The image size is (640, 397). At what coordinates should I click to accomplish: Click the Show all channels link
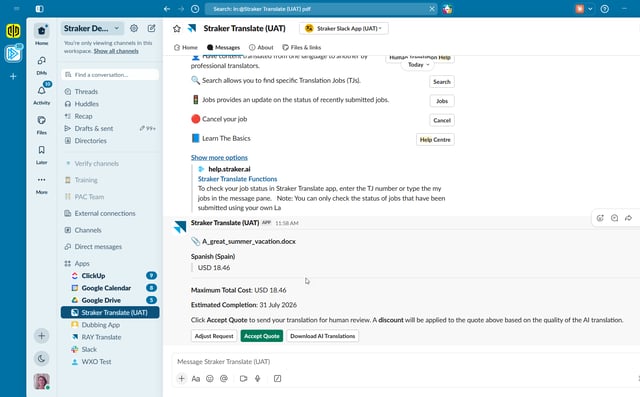(x=116, y=51)
